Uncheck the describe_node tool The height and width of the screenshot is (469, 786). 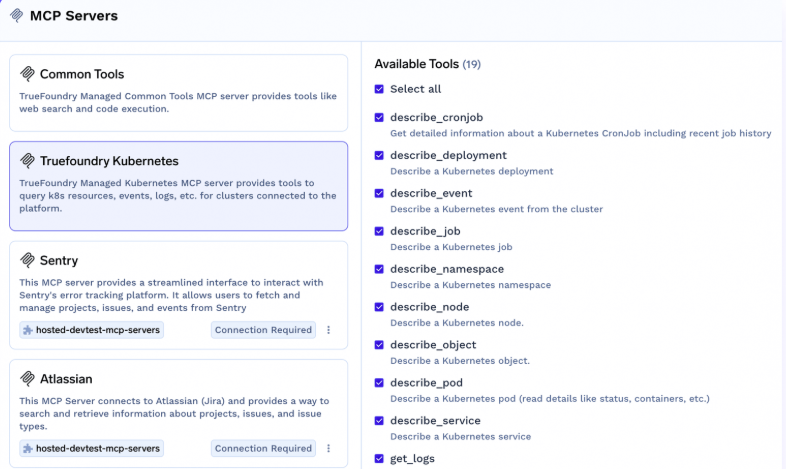coord(379,307)
